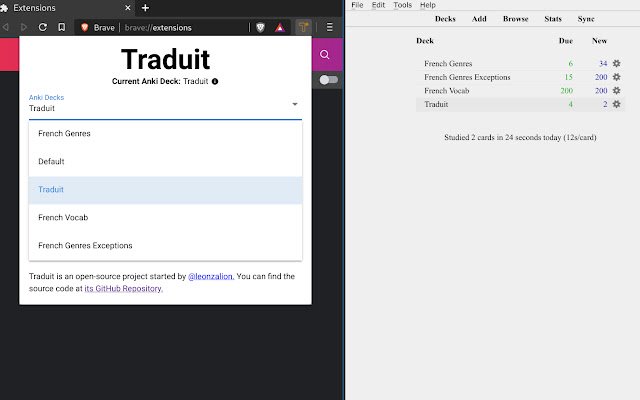Open Anki File menu
The height and width of the screenshot is (400, 640).
(x=357, y=5)
